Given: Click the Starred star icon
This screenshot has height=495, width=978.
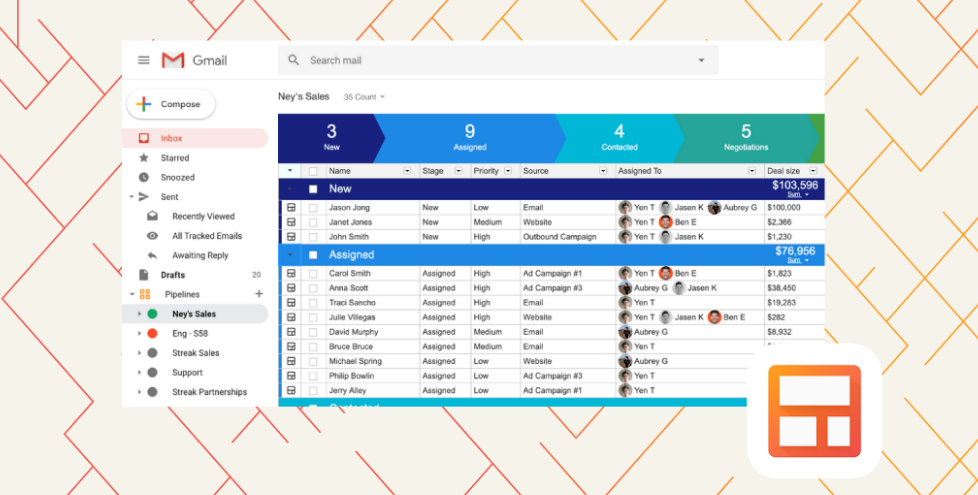Looking at the screenshot, I should [144, 158].
